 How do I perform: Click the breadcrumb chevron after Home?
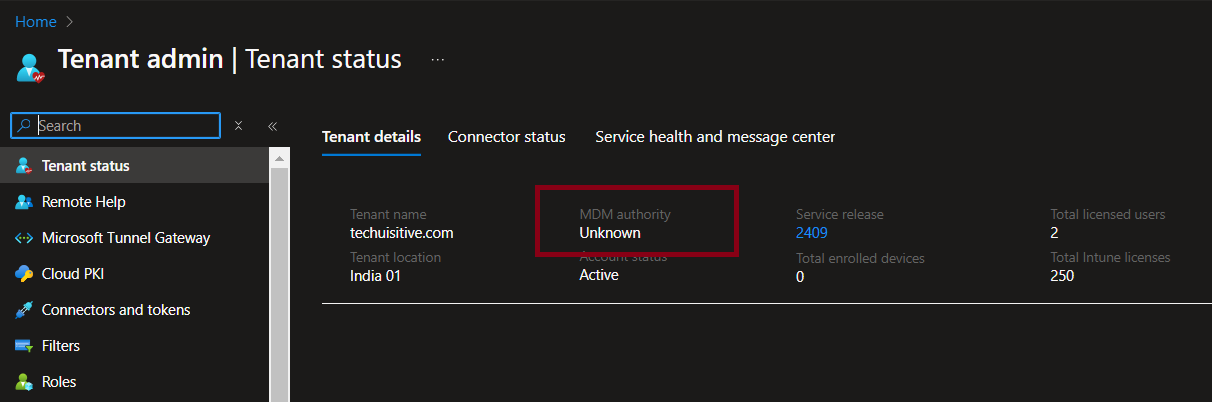pyautogui.click(x=70, y=21)
